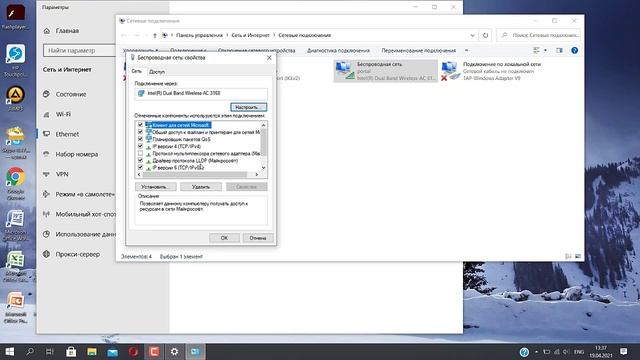Select the IP версии 4 (TCP/IPv4) item
The width and height of the screenshot is (640, 360).
(177, 146)
